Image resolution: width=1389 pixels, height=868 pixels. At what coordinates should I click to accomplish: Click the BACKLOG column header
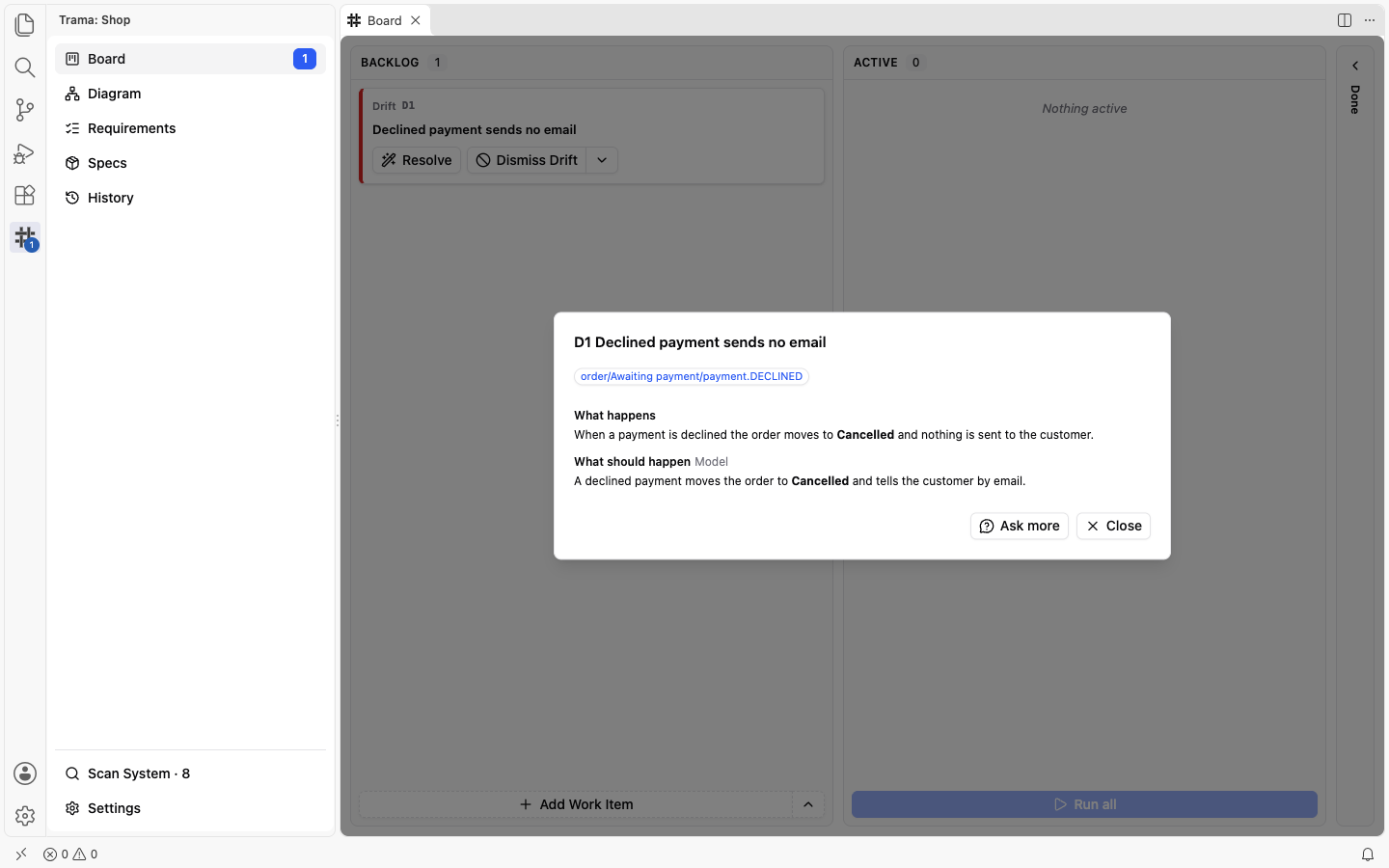[x=390, y=62]
